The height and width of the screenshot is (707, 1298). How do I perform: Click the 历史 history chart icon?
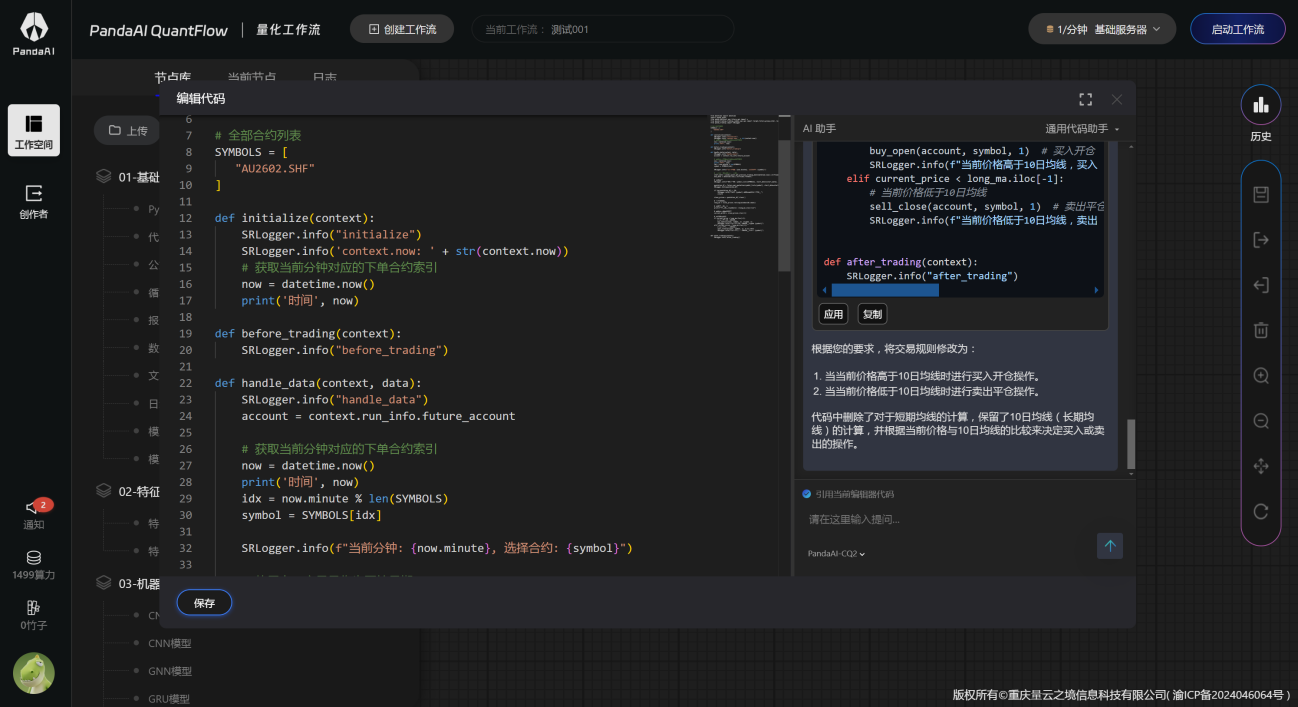pyautogui.click(x=1261, y=104)
